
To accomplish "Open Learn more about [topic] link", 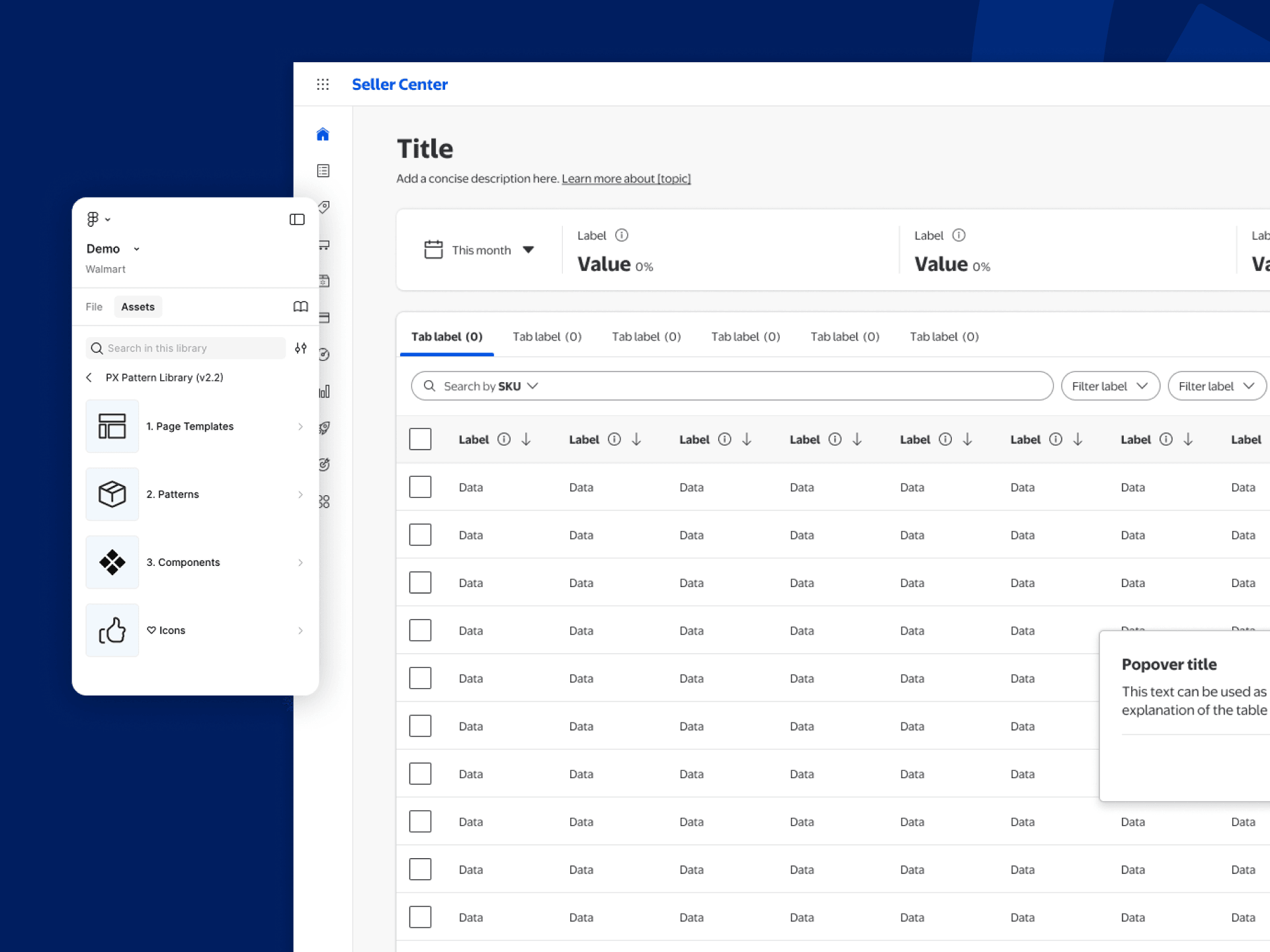I will [626, 178].
